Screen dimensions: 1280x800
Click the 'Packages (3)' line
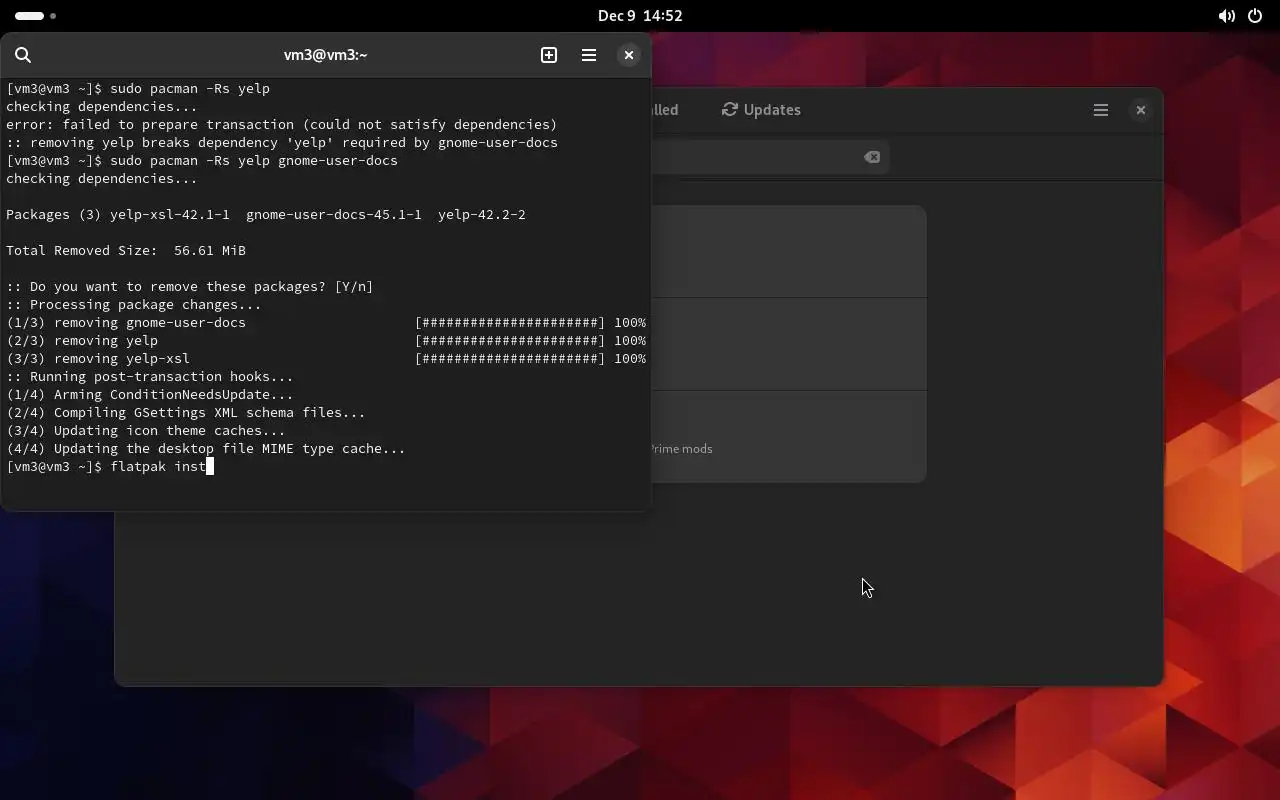pos(266,215)
